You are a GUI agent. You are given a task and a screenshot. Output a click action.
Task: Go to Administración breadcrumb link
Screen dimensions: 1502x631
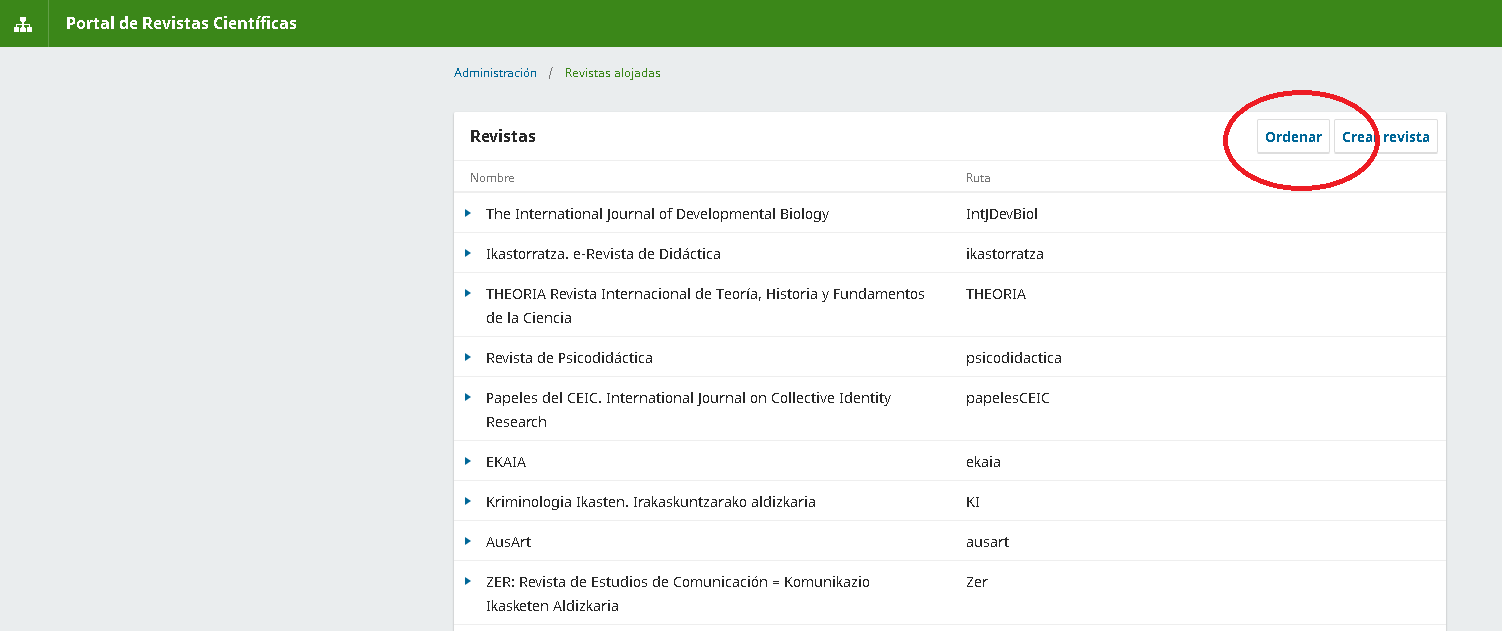[495, 73]
